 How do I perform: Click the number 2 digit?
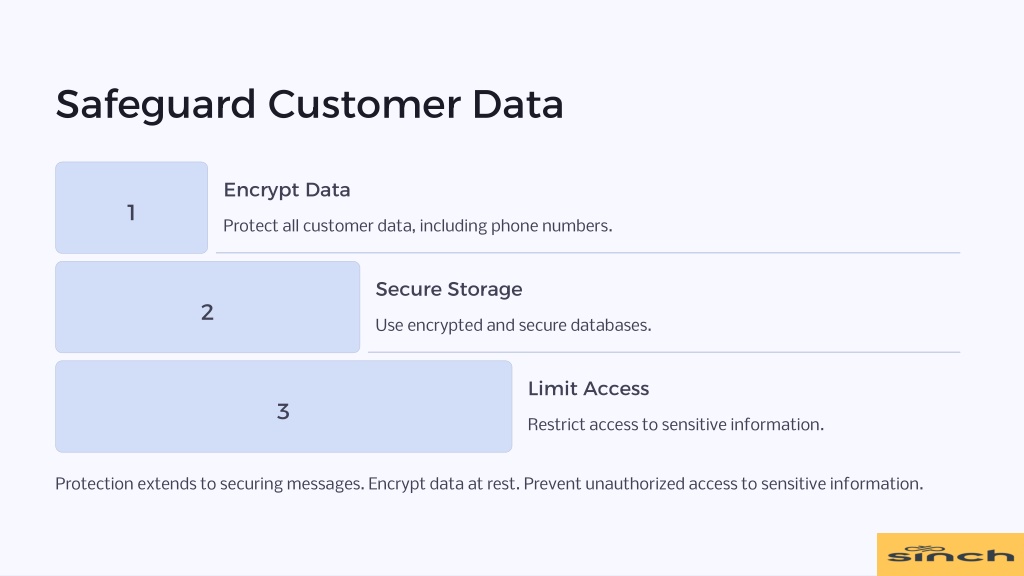[207, 312]
